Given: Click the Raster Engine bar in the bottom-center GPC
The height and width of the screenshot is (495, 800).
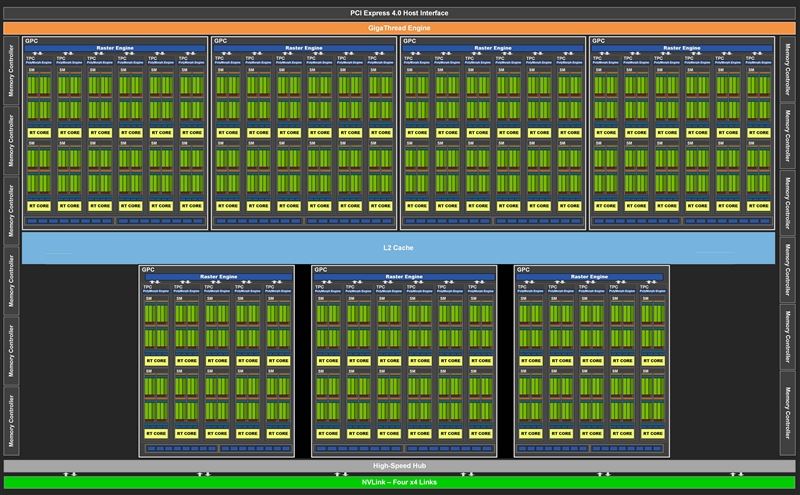Looking at the screenshot, I should pyautogui.click(x=404, y=277).
